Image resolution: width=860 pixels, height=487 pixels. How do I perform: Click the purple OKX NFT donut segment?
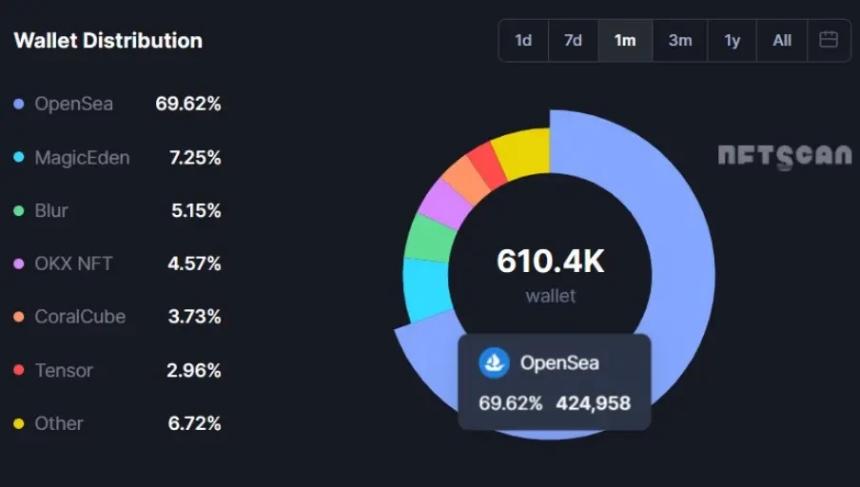pos(445,205)
